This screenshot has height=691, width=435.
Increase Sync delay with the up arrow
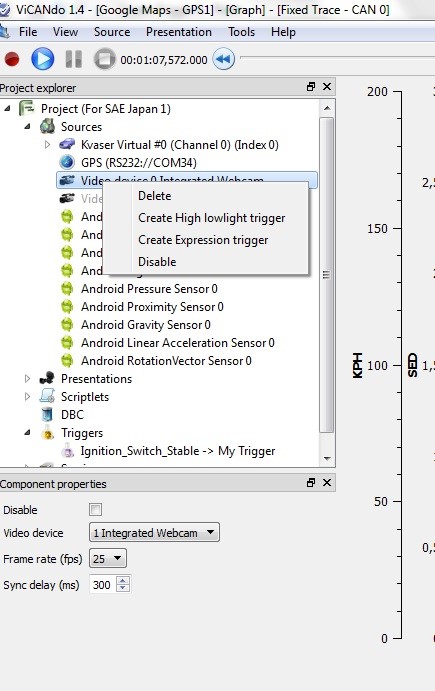point(123,580)
